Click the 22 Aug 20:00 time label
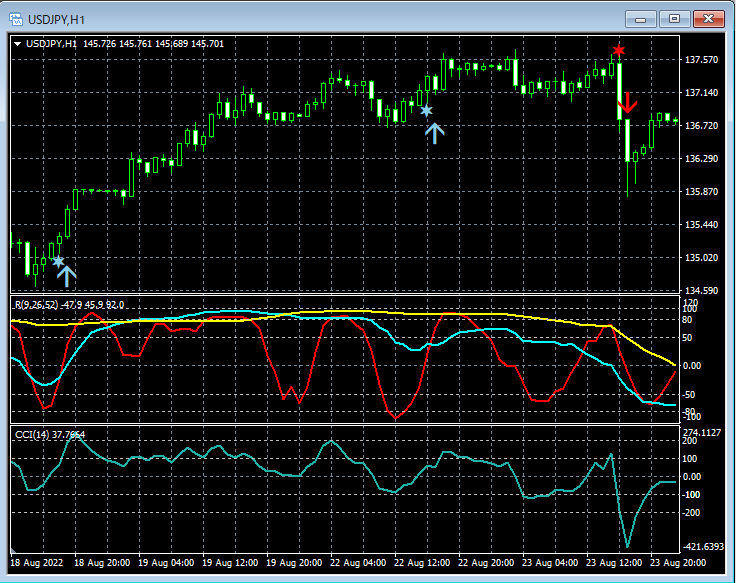 486,563
